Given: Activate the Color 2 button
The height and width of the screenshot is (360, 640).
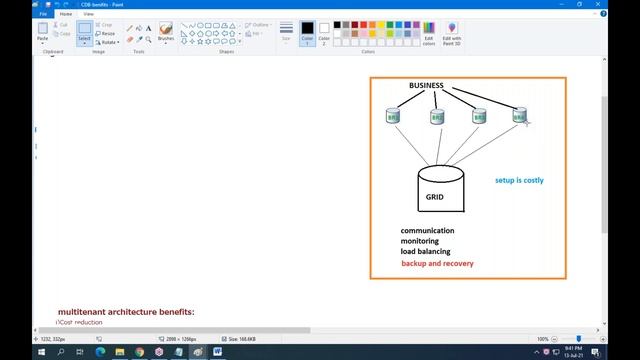Looking at the screenshot, I should click(x=324, y=33).
